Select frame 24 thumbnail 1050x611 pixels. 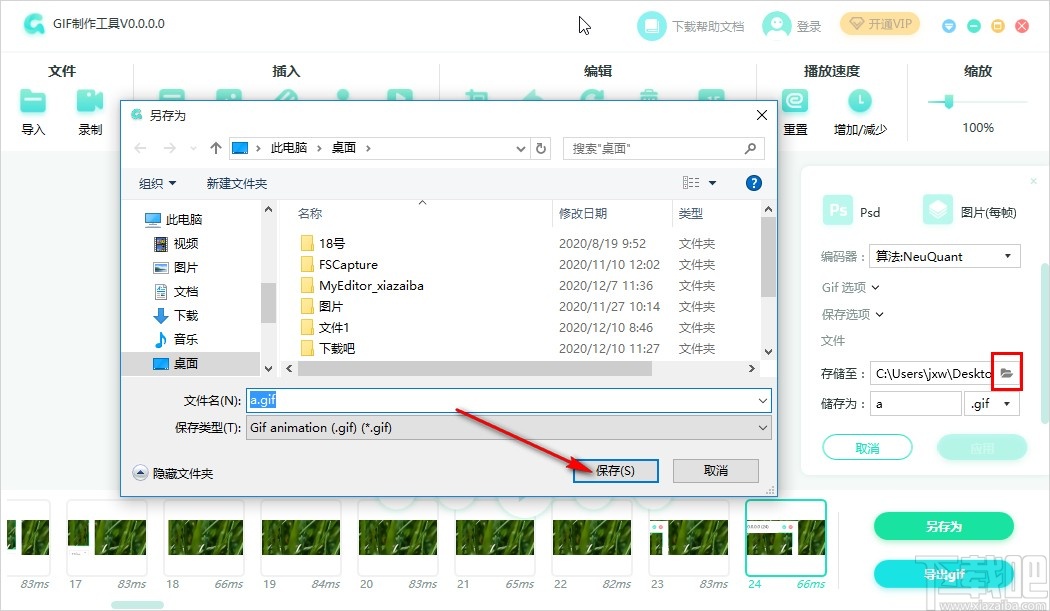click(786, 537)
